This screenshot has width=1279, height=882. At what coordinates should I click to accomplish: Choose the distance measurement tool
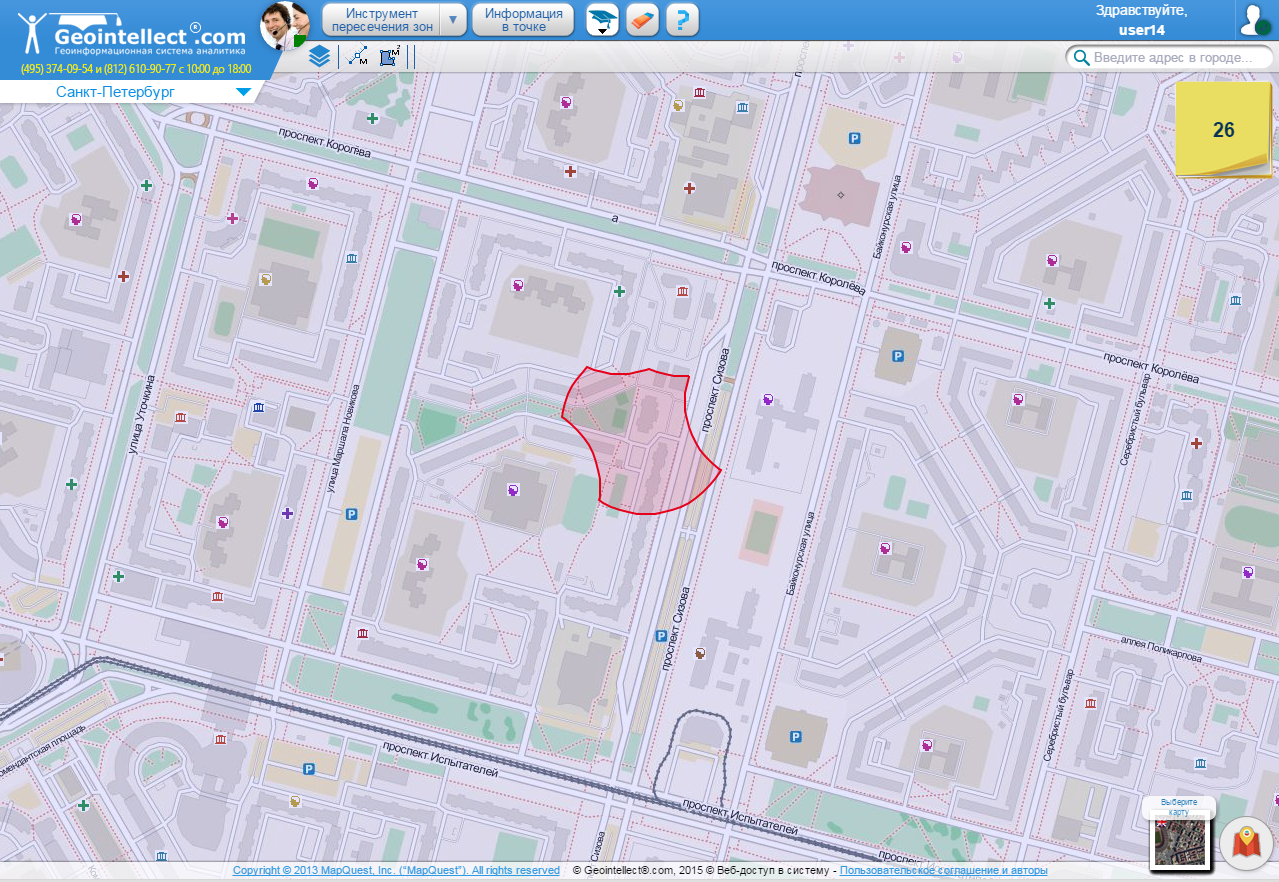[358, 57]
